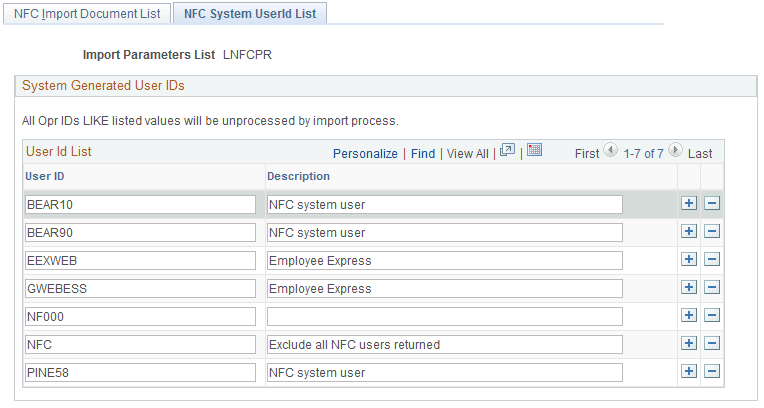Open grid in new window icon
This screenshot has width=764, height=408.
508,151
